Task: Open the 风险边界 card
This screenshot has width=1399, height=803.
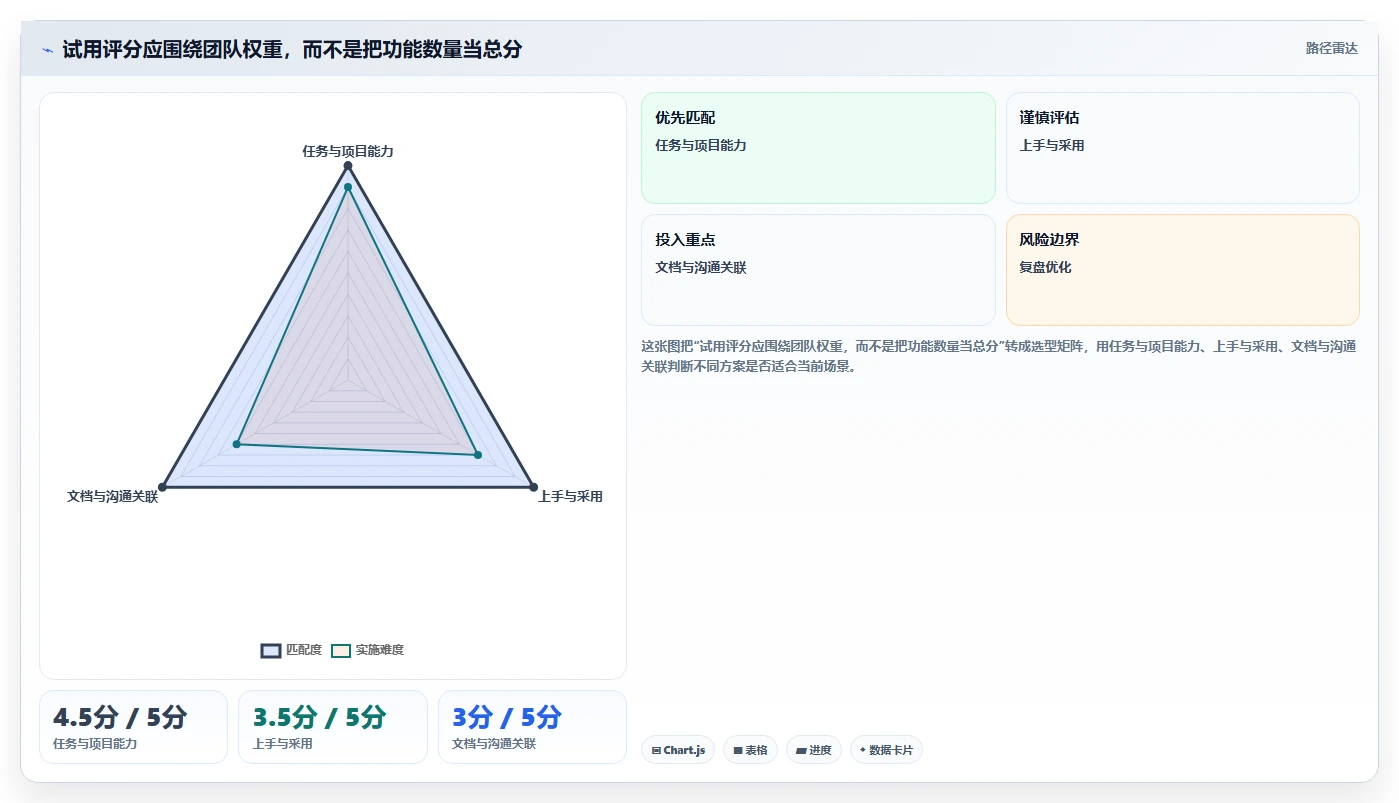Action: 1182,270
